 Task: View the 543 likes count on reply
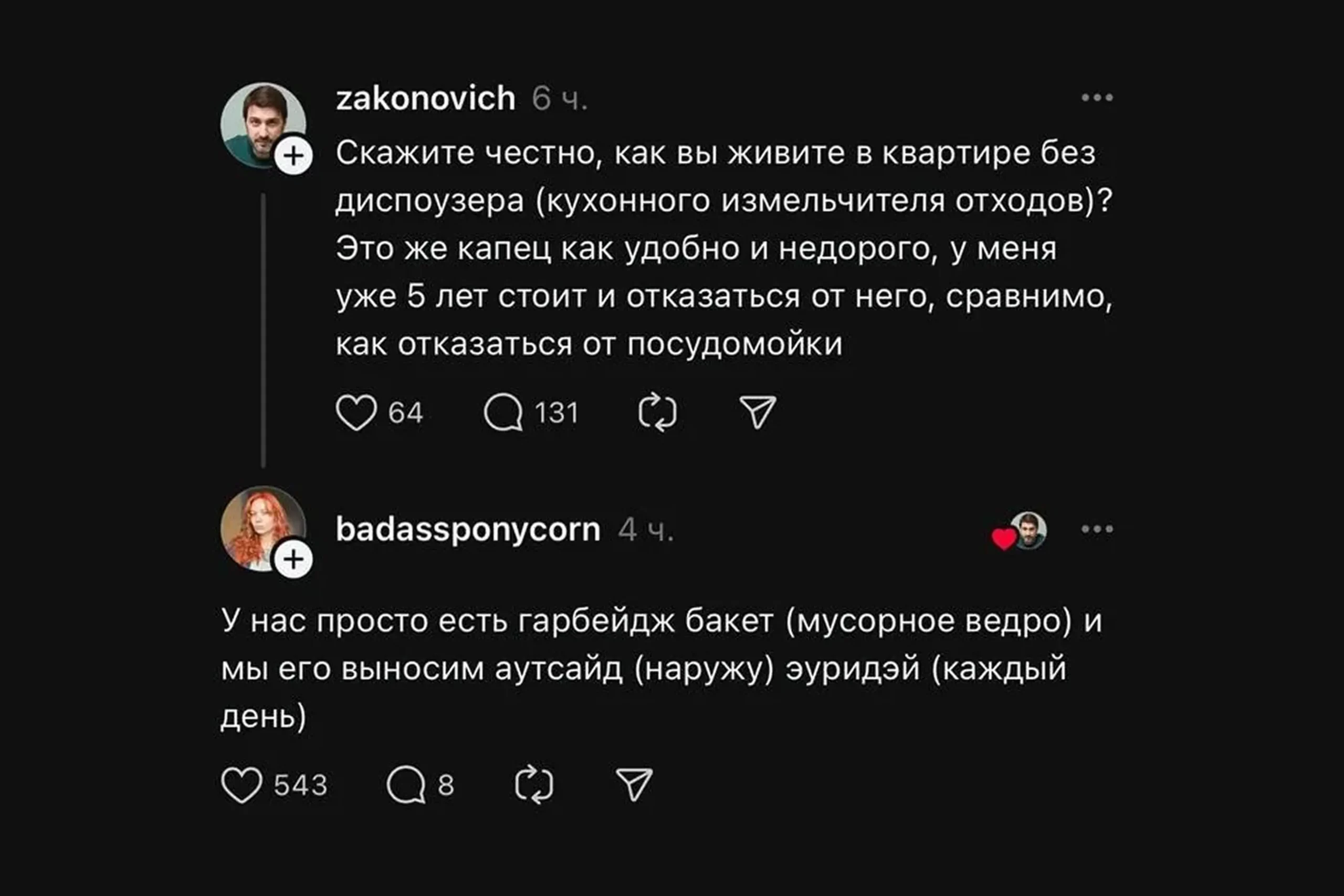tap(300, 785)
